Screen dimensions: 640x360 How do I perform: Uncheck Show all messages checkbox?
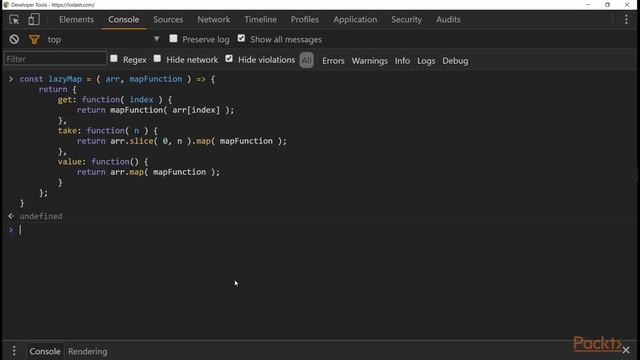(241, 38)
